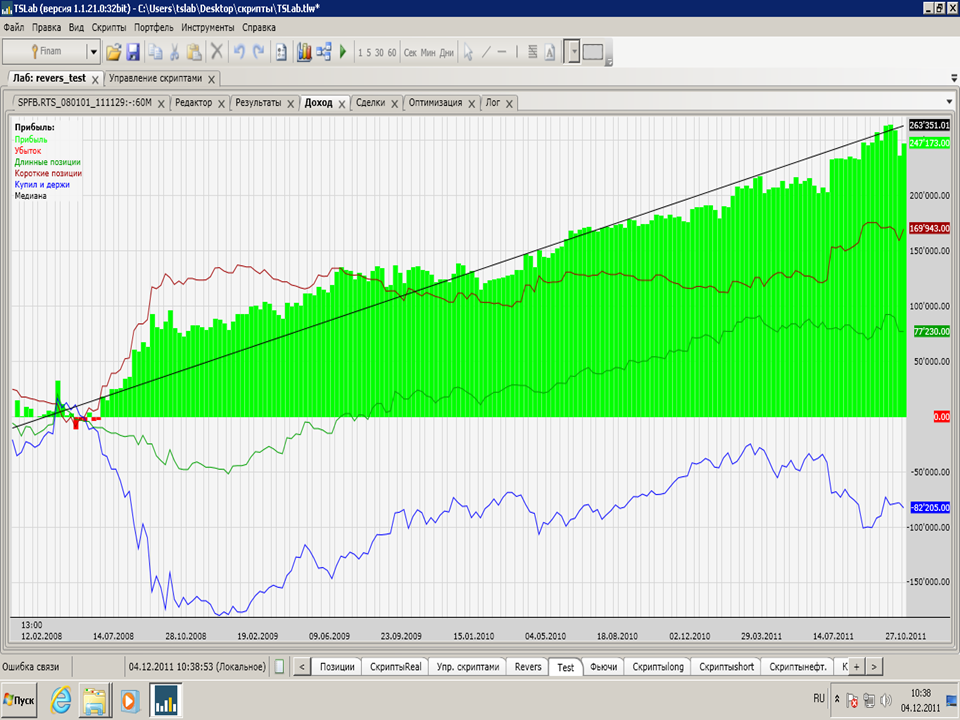This screenshot has height=720, width=960.
Task: Open the color dropdown arrow in toolbar
Action: [574, 52]
